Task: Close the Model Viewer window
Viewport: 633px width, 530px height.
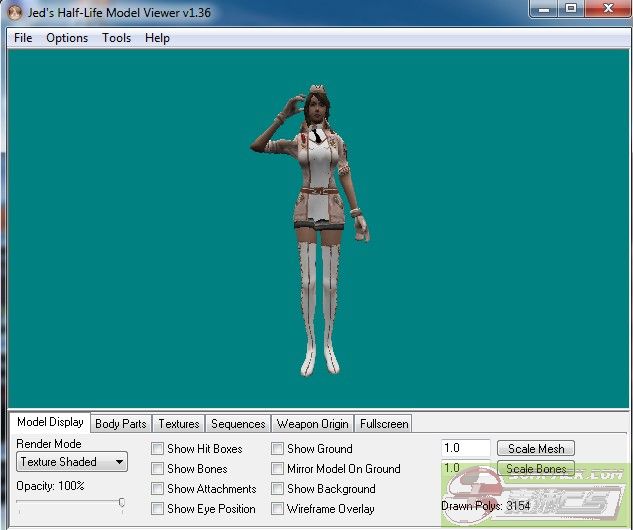Action: coord(608,9)
